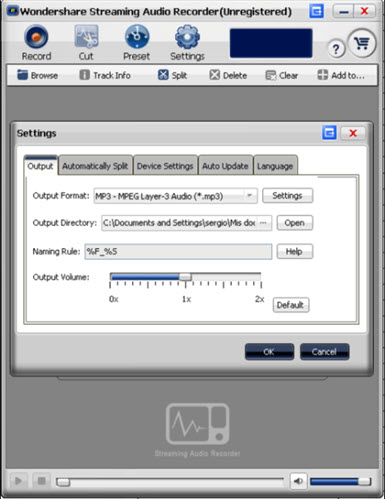The width and height of the screenshot is (385, 500).
Task: Click the Split toolbar item
Action: [172, 75]
